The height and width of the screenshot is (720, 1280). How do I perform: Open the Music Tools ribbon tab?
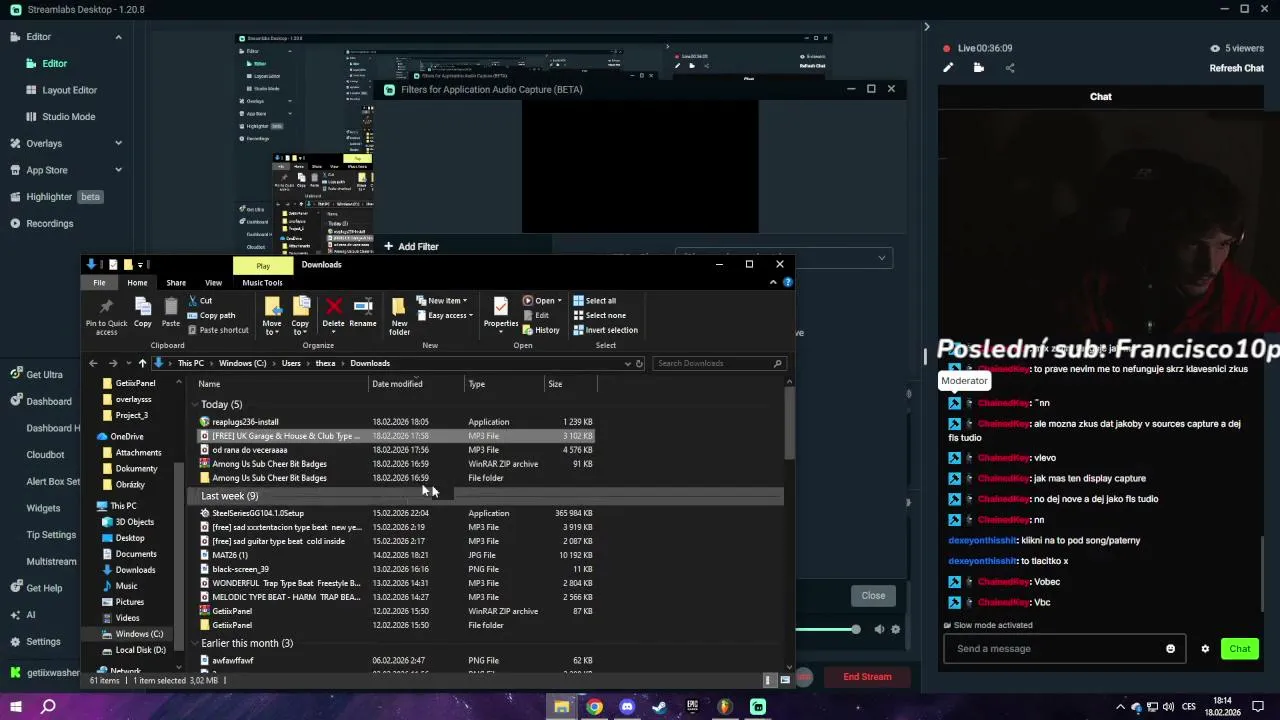pos(262,283)
